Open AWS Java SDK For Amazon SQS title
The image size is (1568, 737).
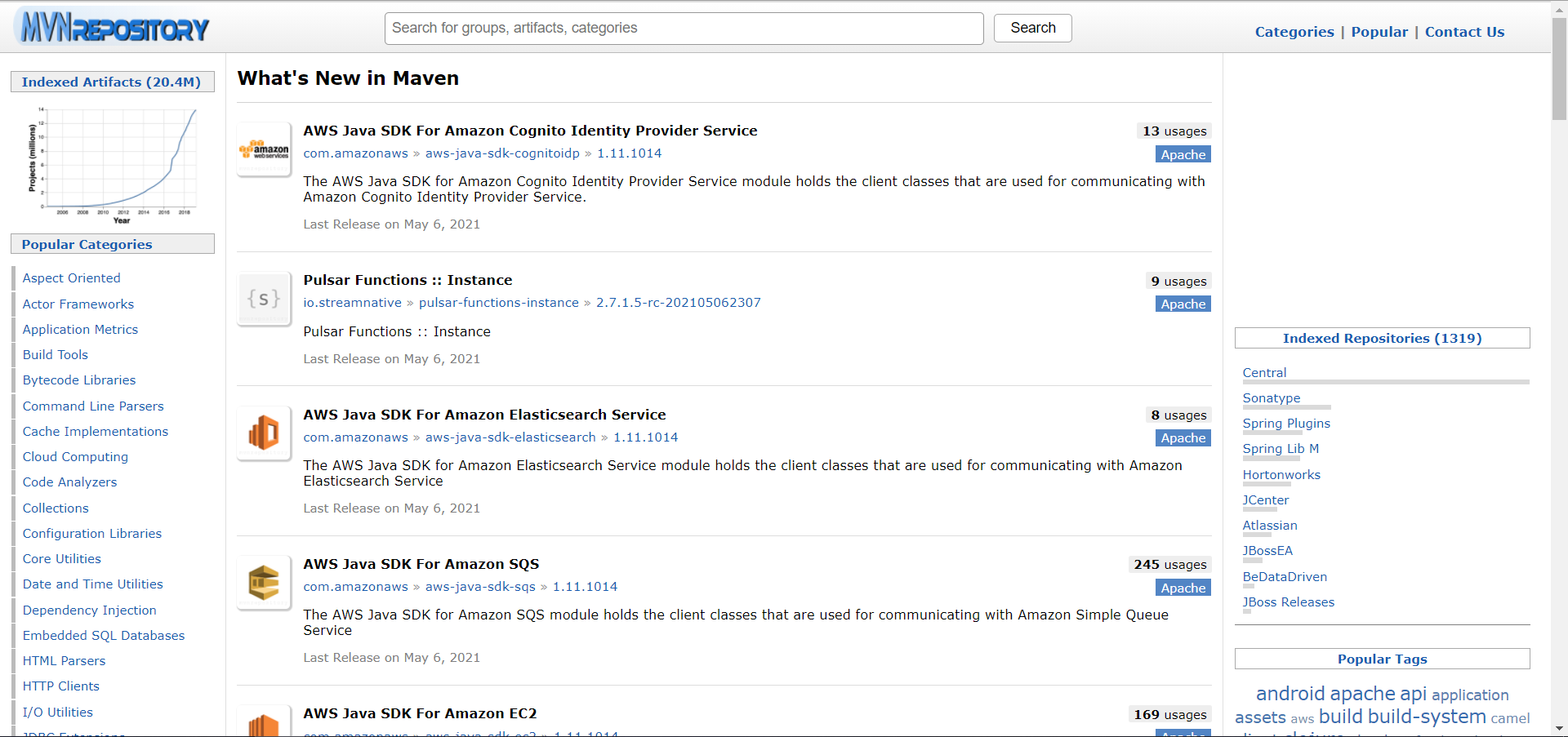tap(421, 564)
